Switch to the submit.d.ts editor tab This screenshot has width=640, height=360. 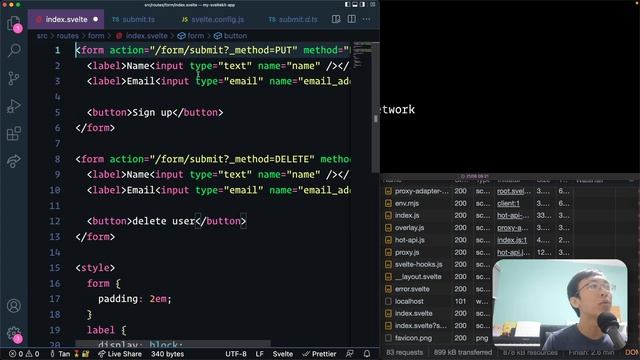[x=293, y=19]
